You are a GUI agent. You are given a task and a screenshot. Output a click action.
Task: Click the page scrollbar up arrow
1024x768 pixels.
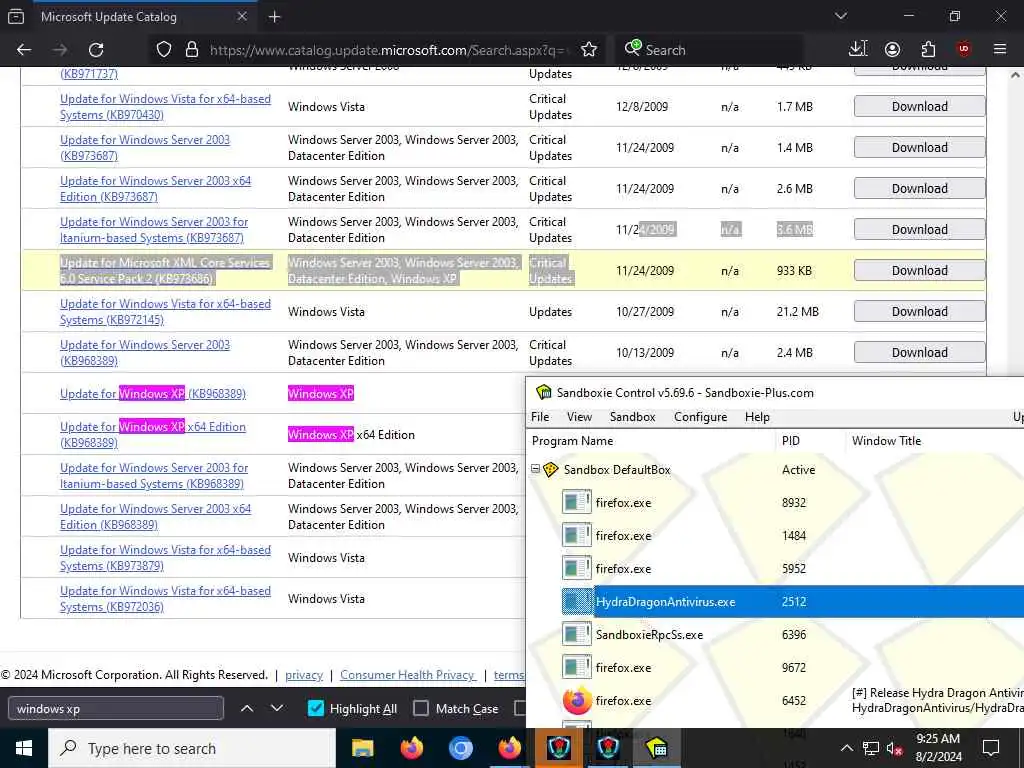click(x=1015, y=75)
